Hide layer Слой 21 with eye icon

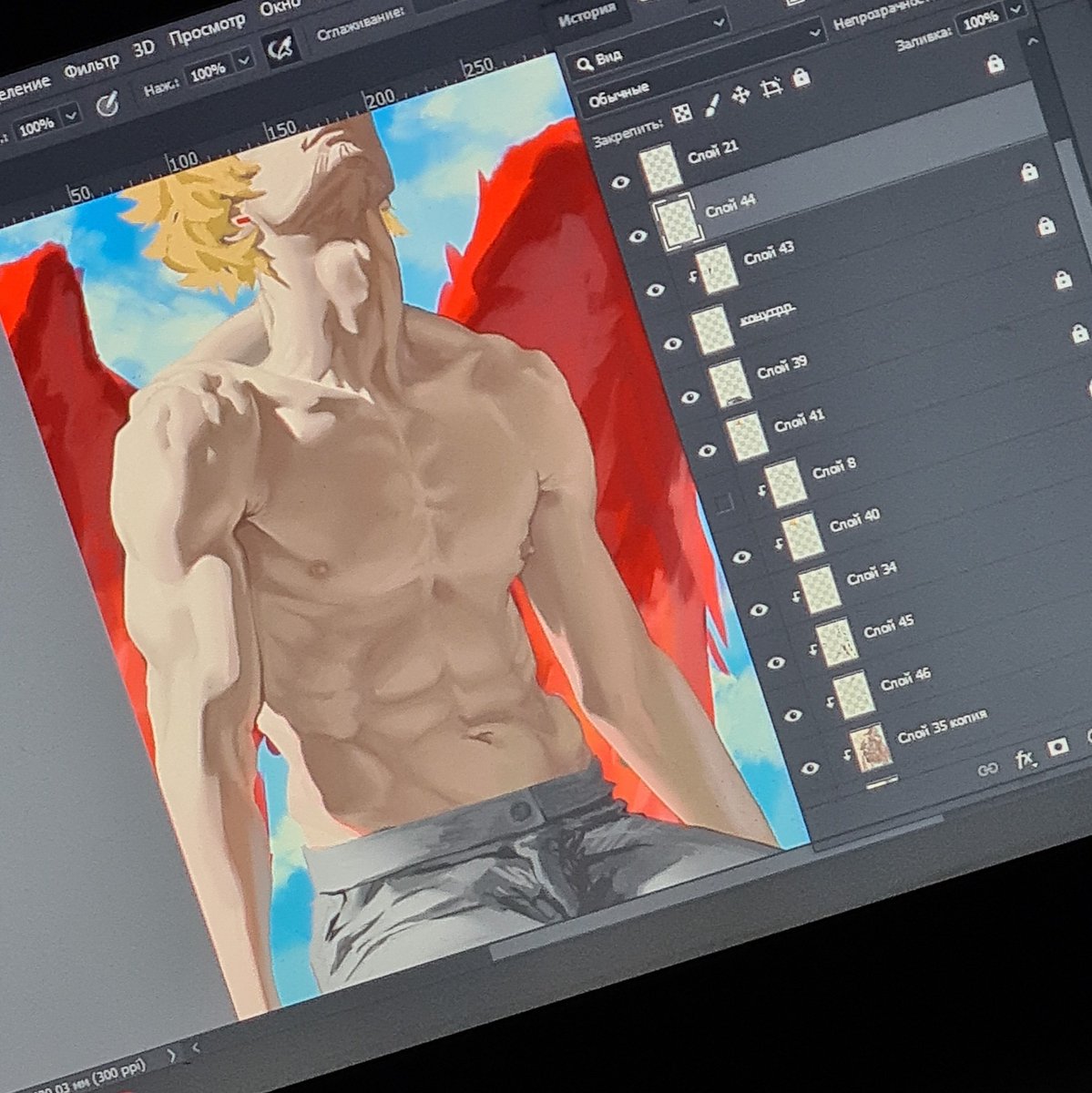point(621,182)
